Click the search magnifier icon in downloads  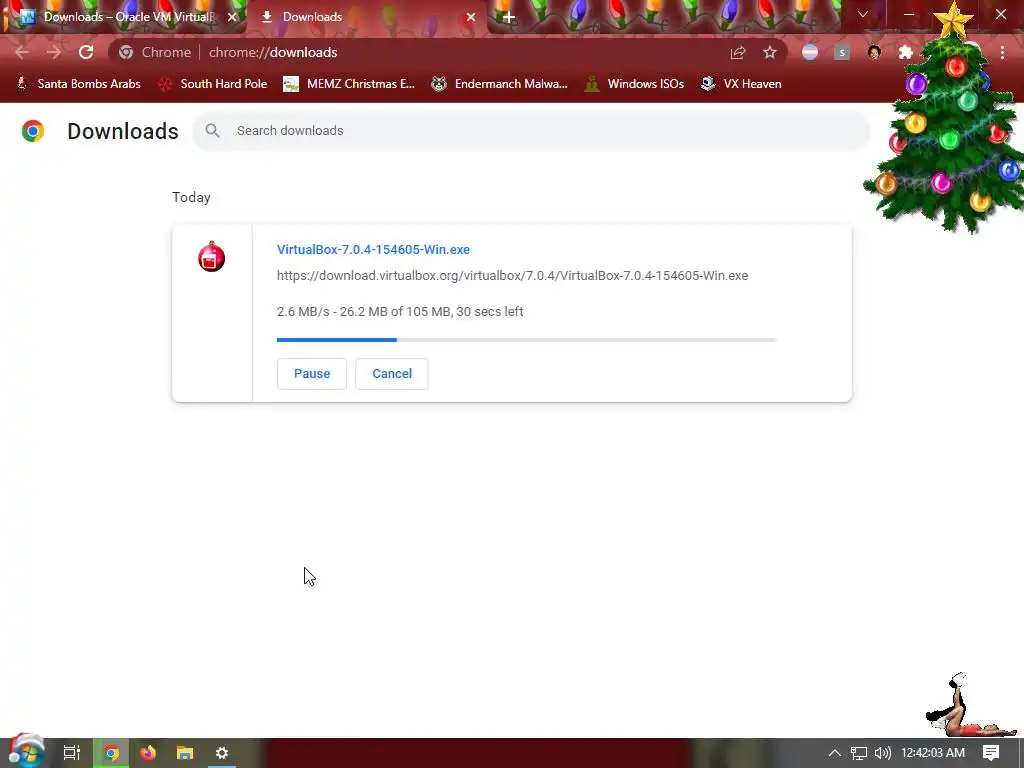coord(212,131)
